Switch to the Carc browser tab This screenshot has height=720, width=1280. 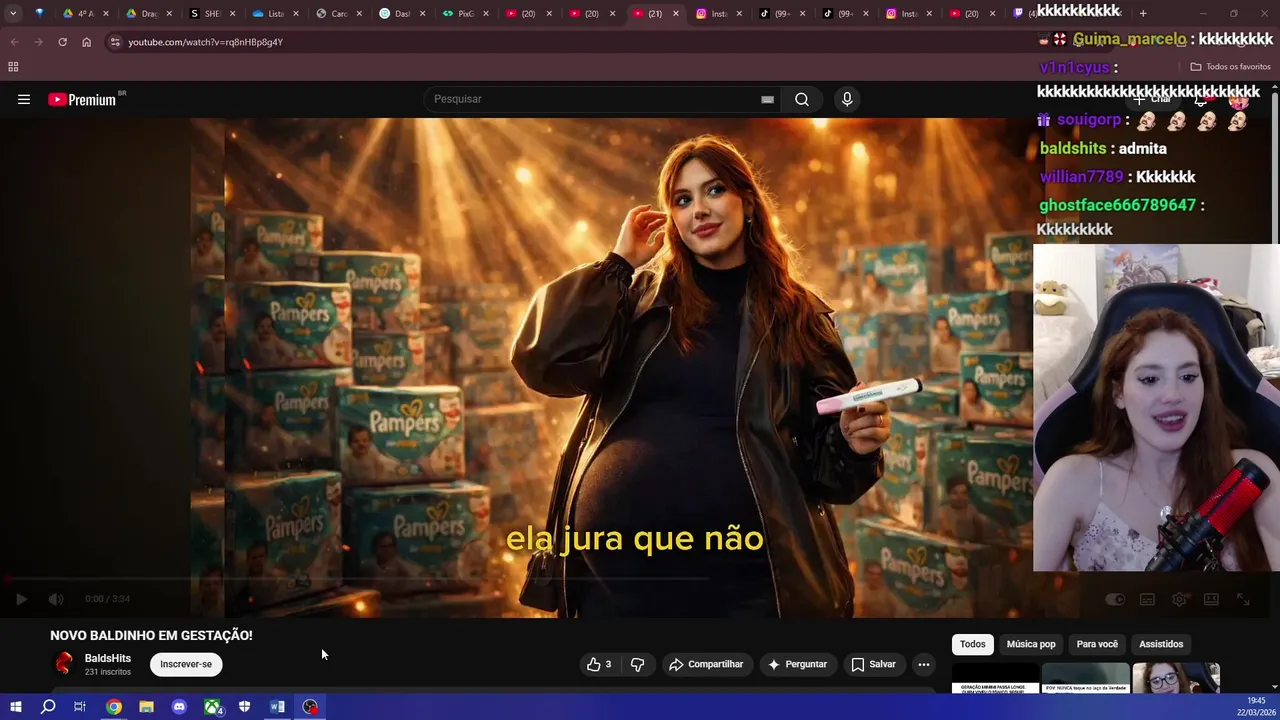tap(339, 13)
